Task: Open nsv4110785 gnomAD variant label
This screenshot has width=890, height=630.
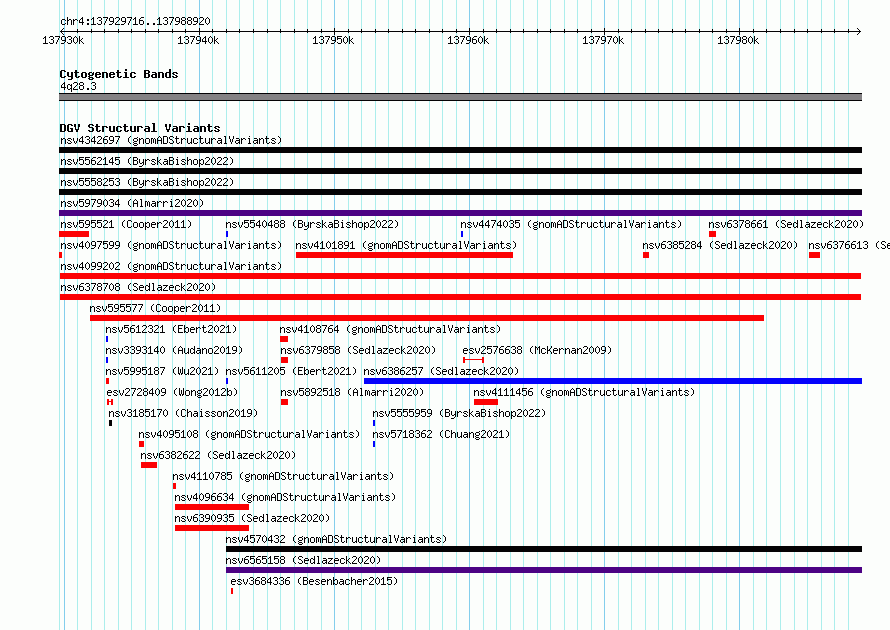Action: click(x=283, y=476)
